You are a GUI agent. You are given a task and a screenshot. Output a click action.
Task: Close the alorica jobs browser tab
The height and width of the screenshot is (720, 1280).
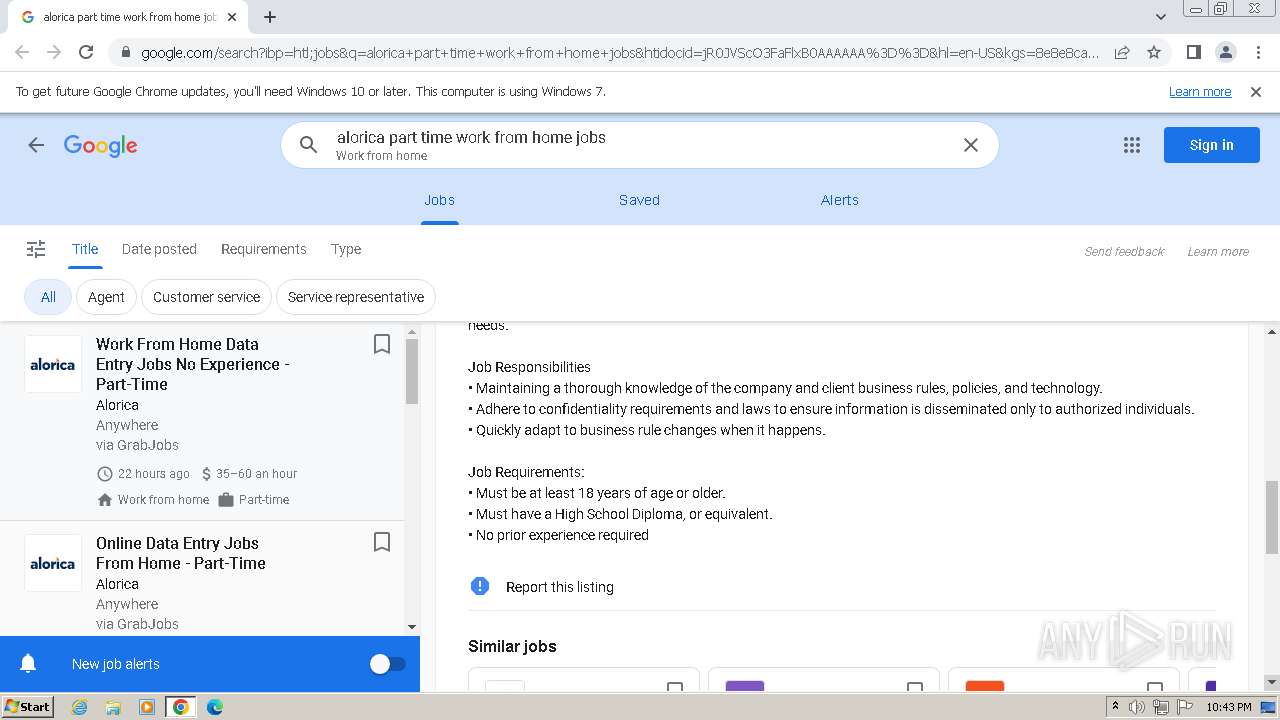coord(232,17)
